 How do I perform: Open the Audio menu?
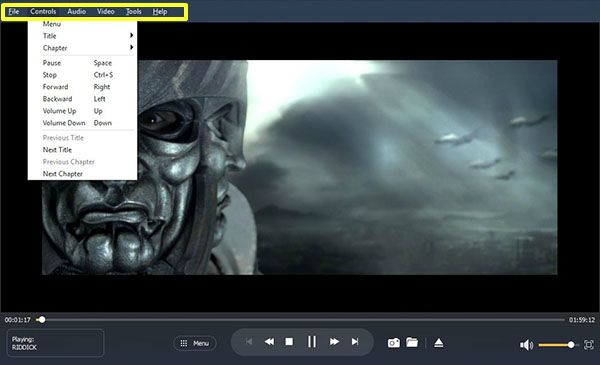pos(77,11)
